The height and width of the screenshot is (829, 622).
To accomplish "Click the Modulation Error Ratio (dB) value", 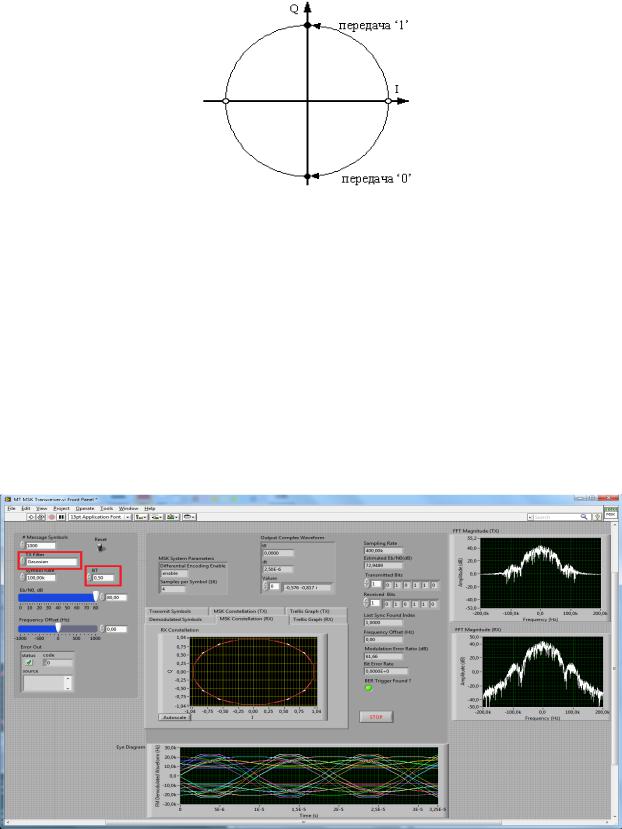I will 383,656.
